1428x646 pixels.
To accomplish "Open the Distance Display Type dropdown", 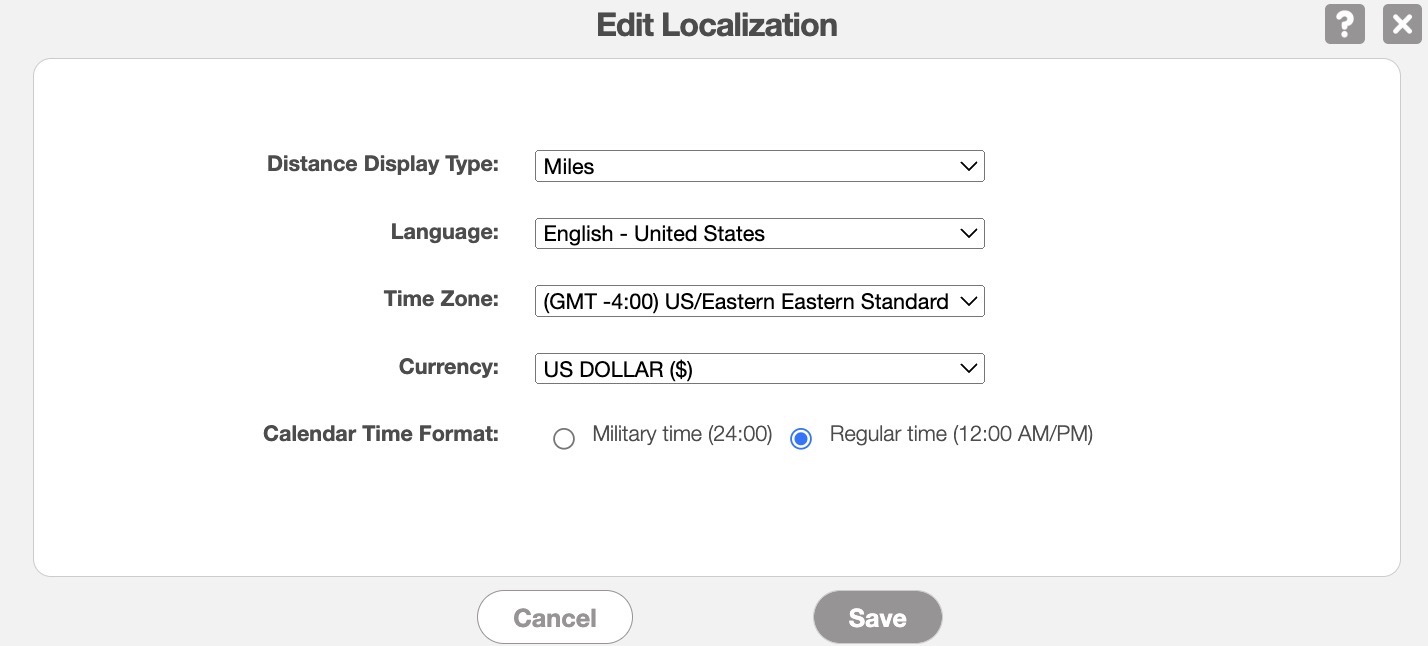I will pos(759,166).
